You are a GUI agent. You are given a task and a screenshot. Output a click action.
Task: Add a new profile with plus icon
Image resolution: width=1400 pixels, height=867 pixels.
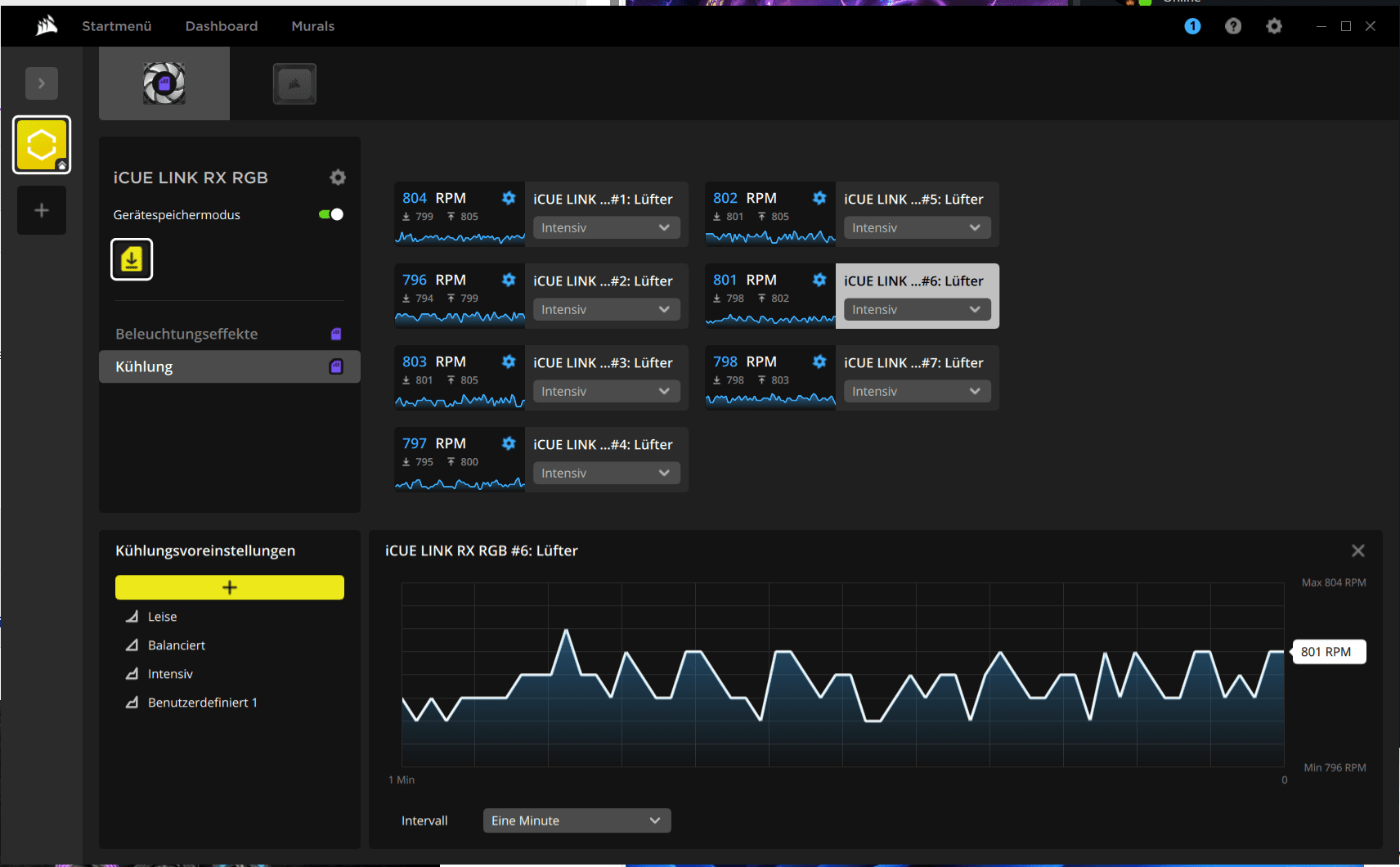(42, 210)
